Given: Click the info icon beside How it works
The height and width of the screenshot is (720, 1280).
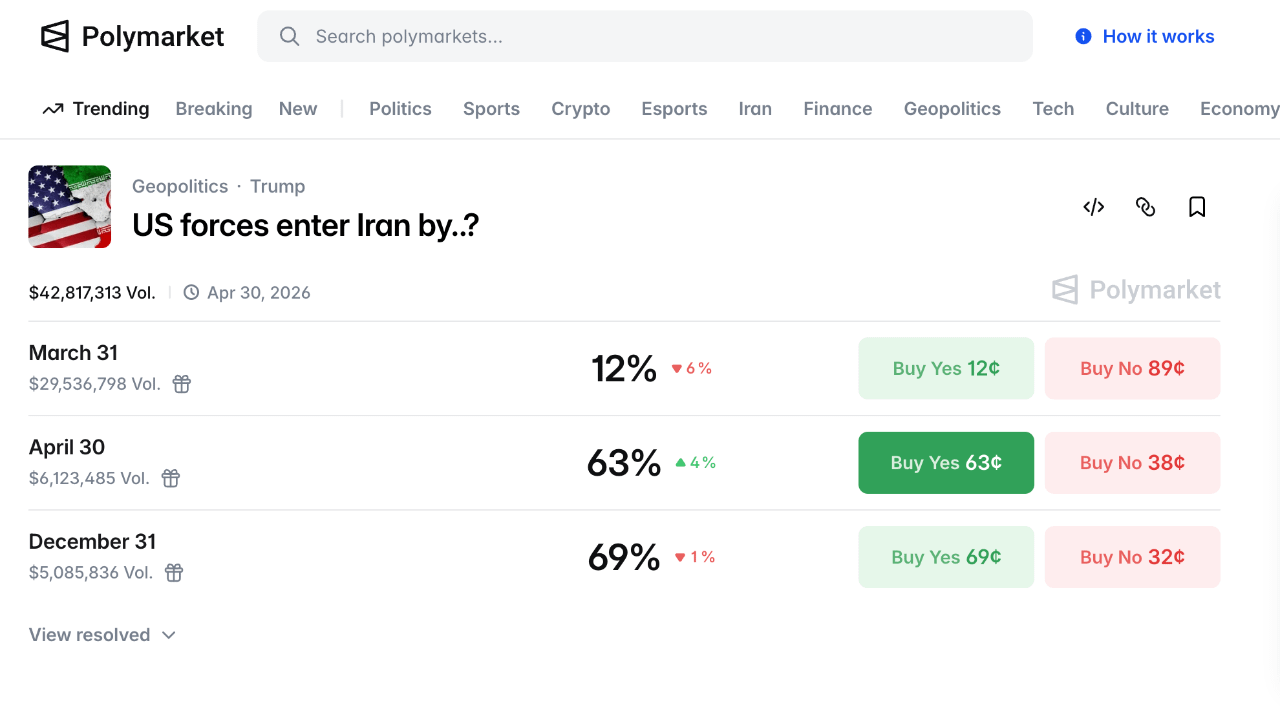Looking at the screenshot, I should tap(1083, 37).
